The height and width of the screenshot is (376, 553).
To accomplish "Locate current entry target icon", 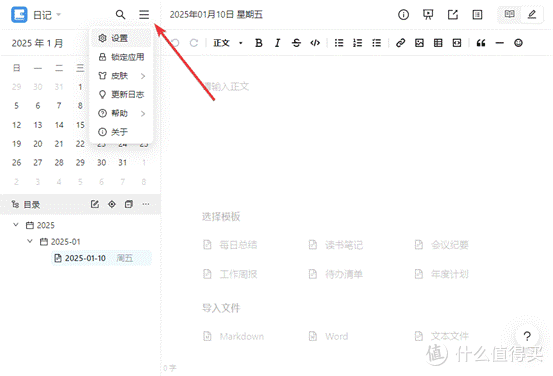I will click(112, 204).
